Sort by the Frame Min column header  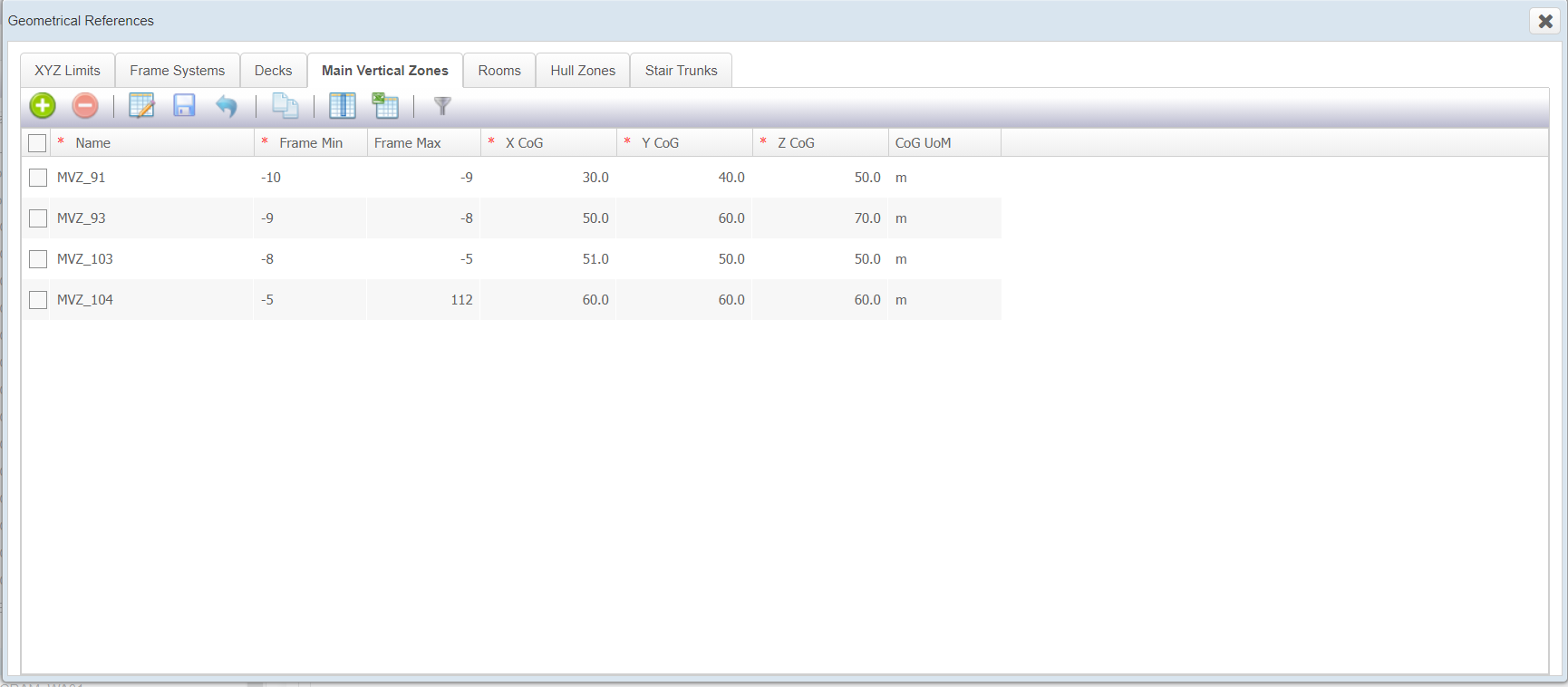(311, 143)
